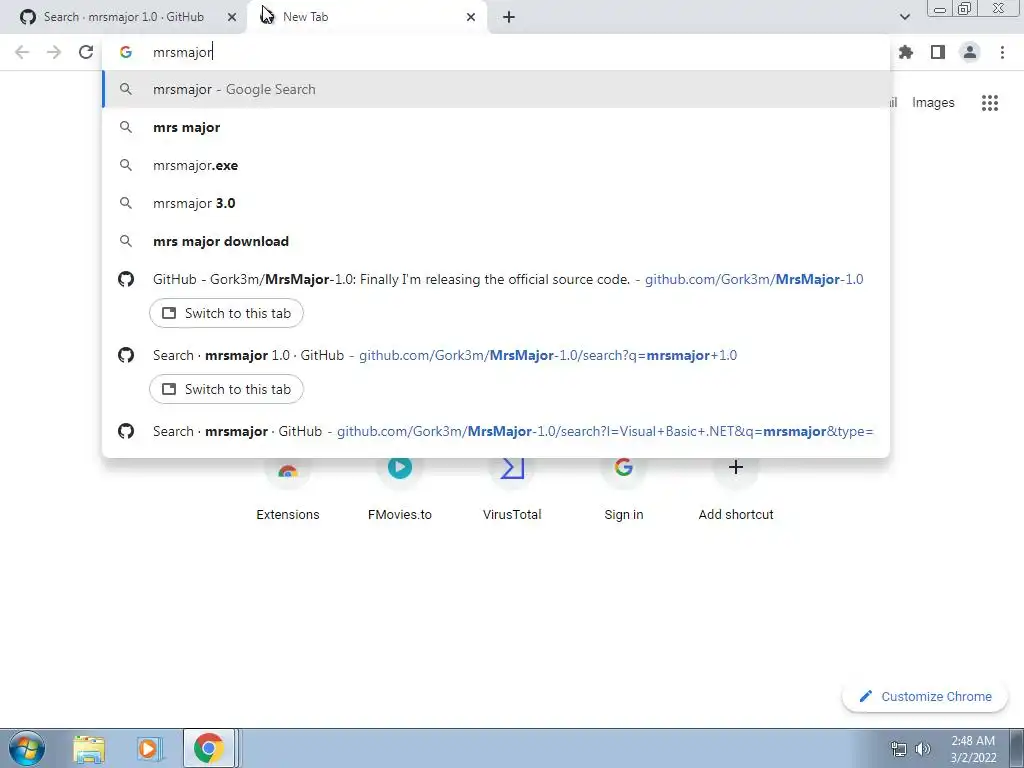The height and width of the screenshot is (768, 1024).
Task: Go back using the back arrow
Action: coord(22,52)
